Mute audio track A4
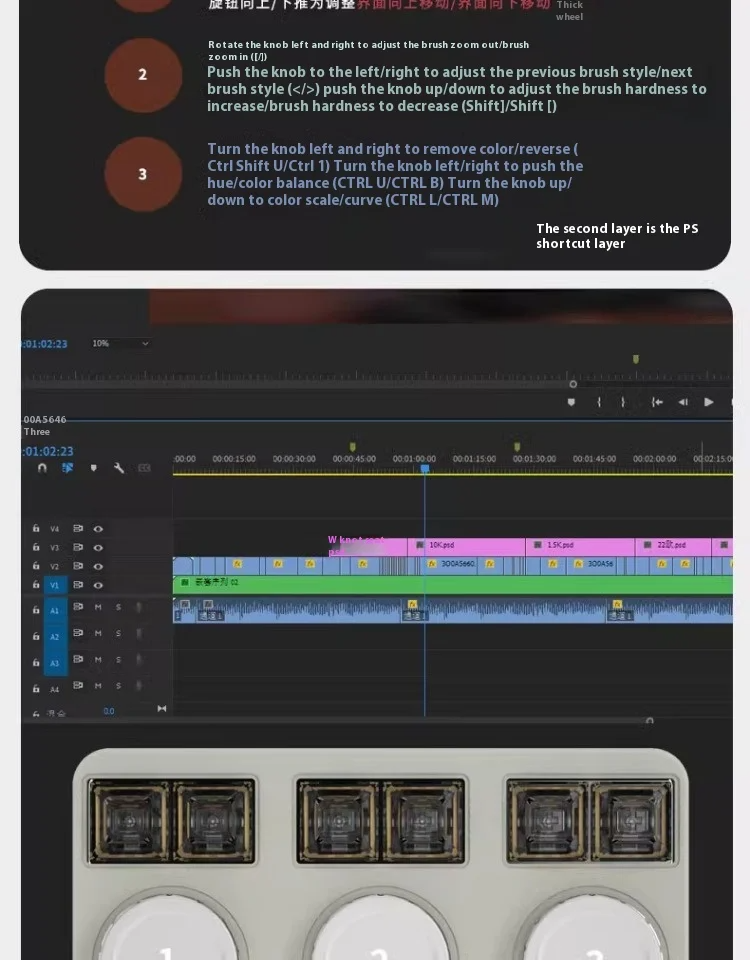This screenshot has width=750, height=960. point(98,686)
